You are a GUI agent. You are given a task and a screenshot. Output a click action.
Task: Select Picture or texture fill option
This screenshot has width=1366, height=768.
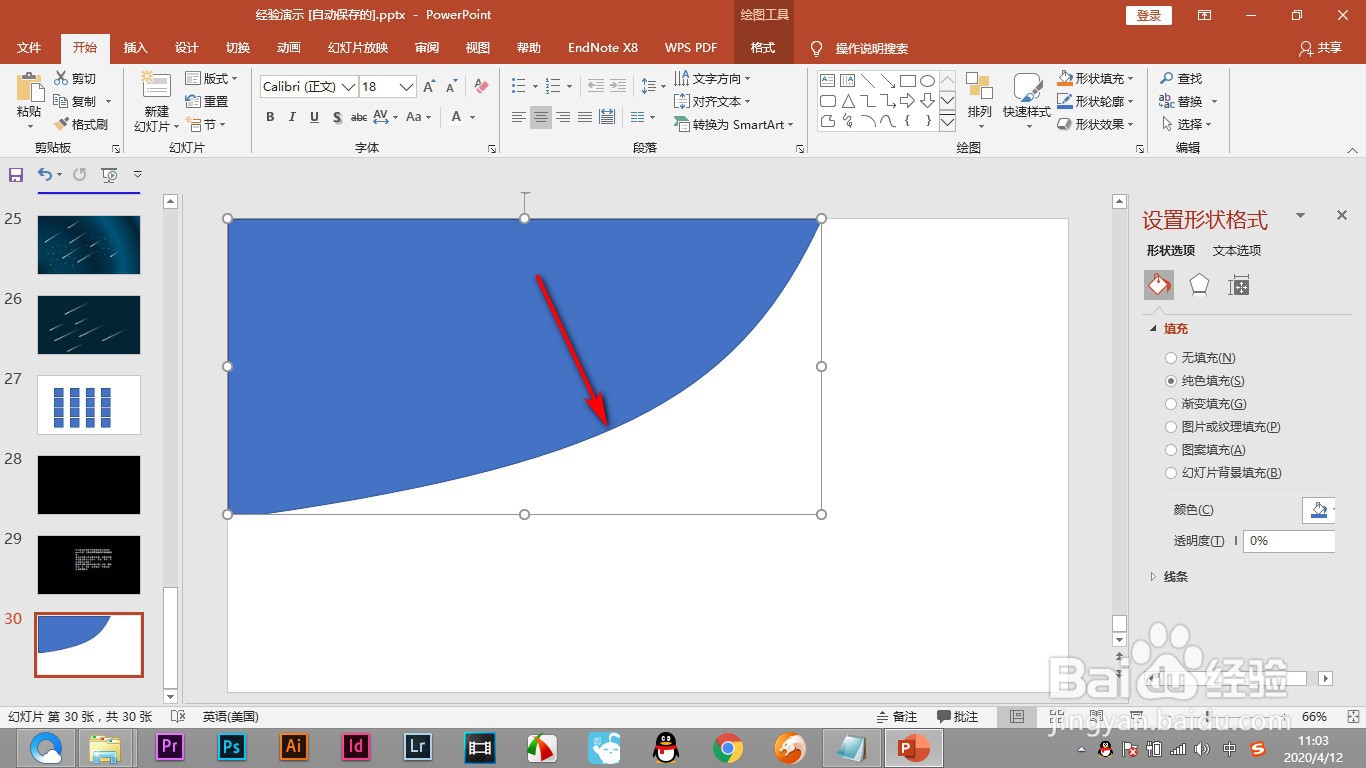(1171, 427)
